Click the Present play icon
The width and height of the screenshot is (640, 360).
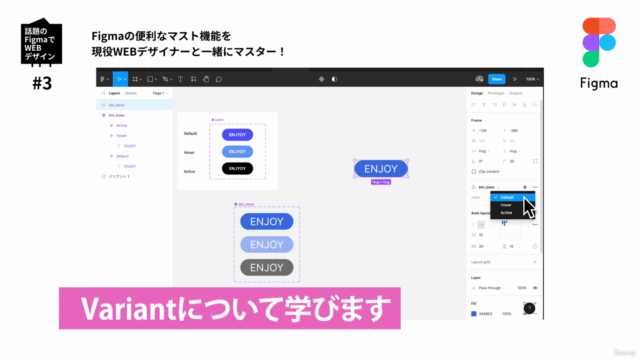tap(515, 79)
